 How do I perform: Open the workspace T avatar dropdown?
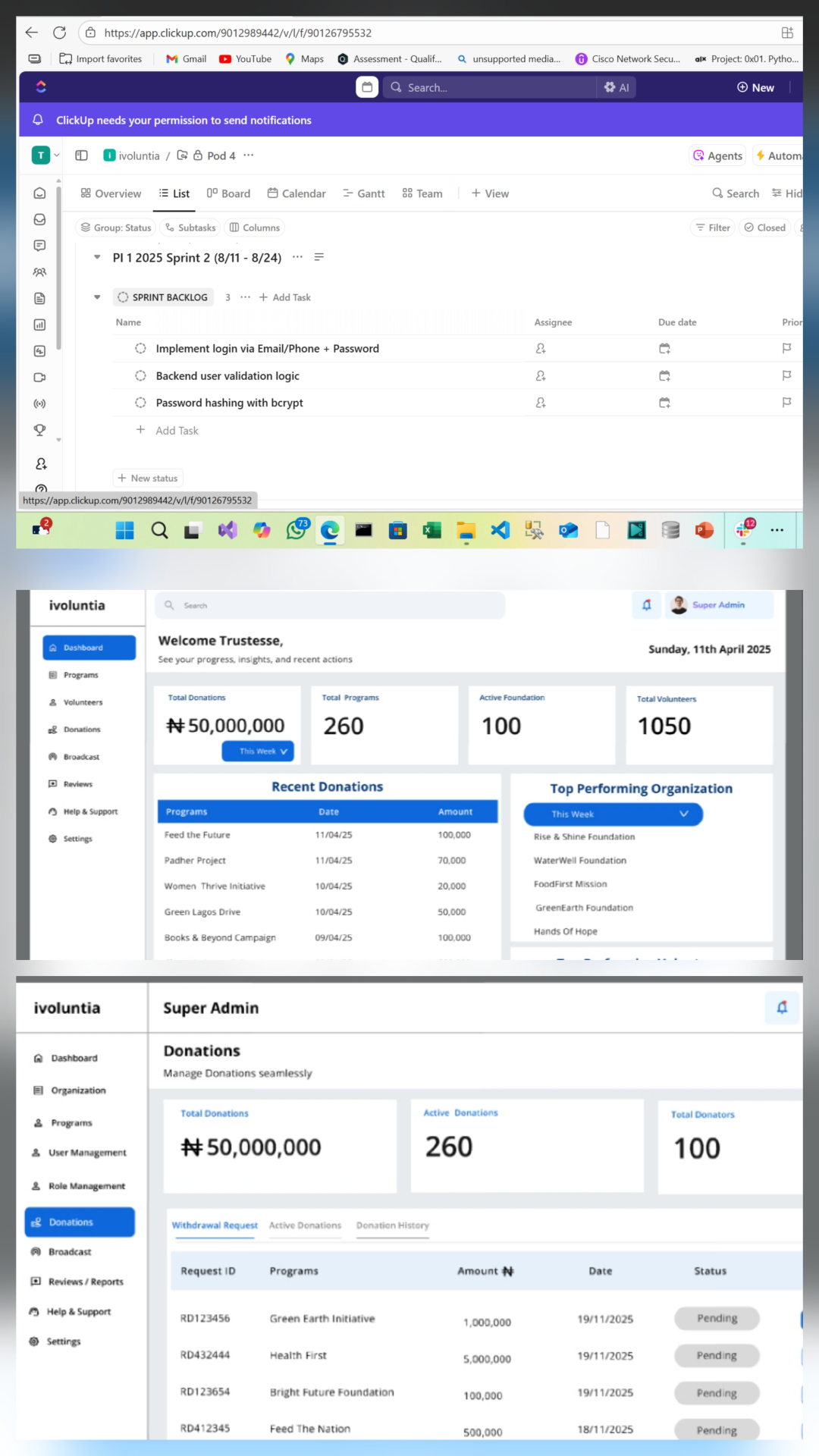pyautogui.click(x=45, y=155)
